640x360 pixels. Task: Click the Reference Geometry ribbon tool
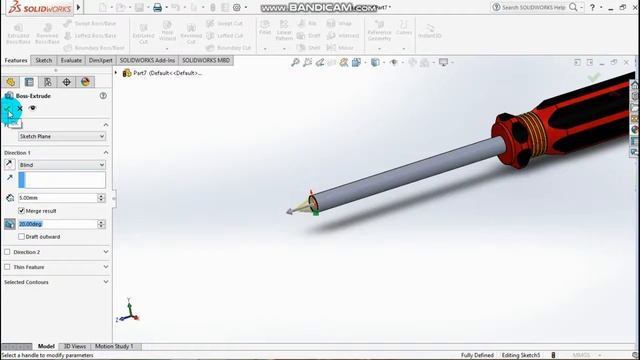[x=379, y=31]
